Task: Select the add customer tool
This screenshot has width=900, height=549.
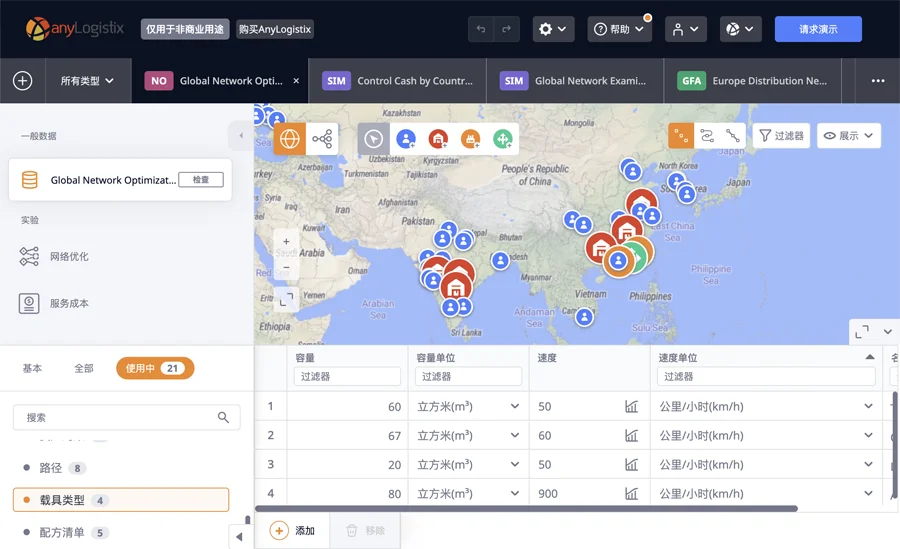Action: pos(406,139)
